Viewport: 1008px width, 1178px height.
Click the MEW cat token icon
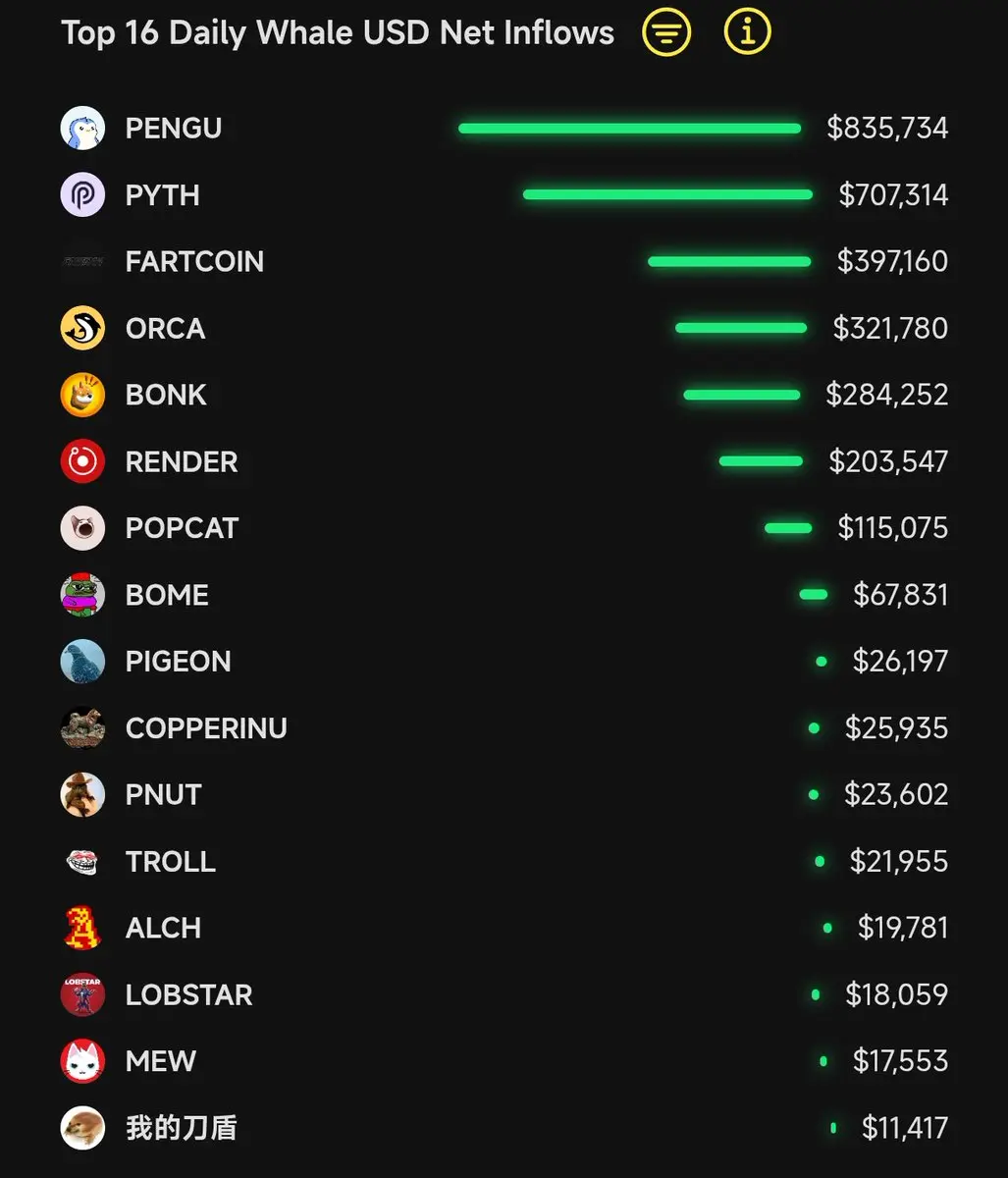[x=82, y=1061]
